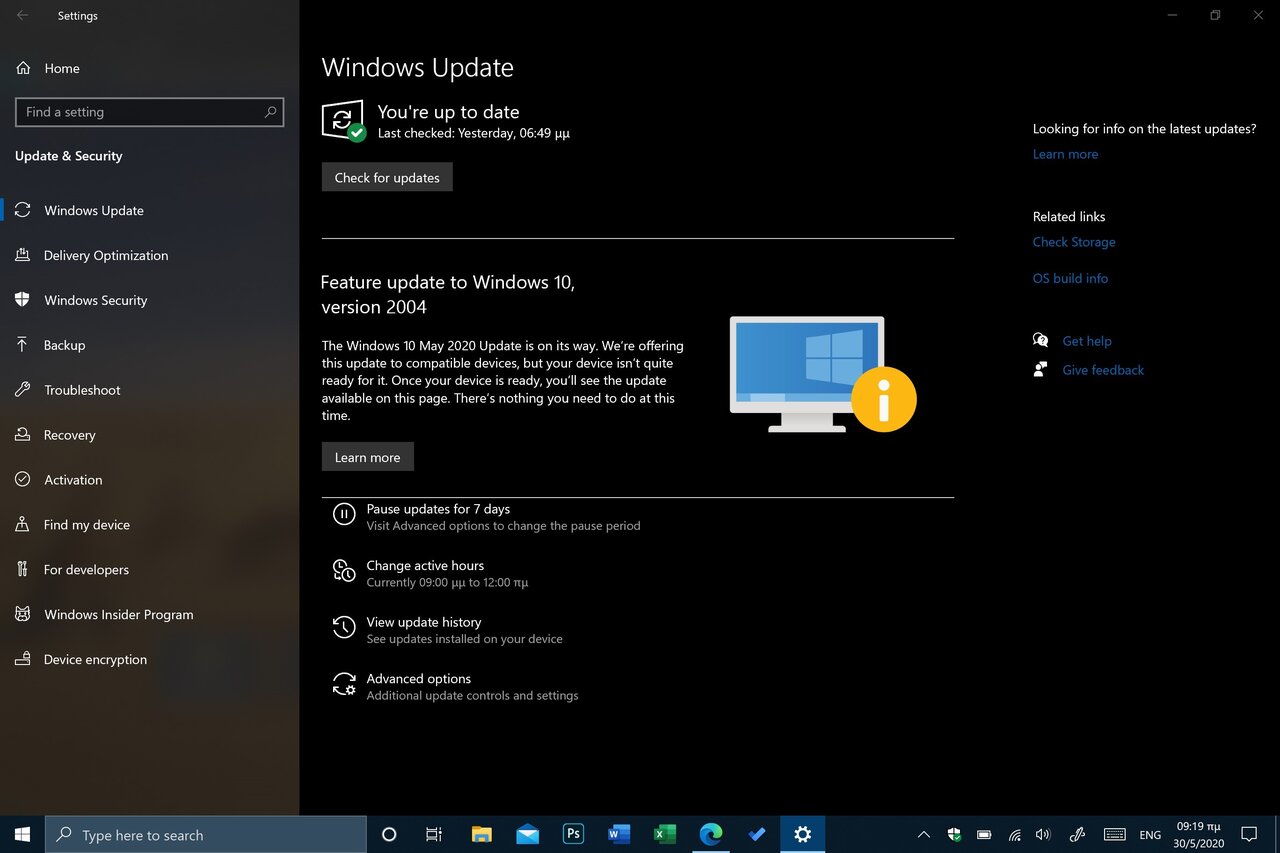Open the Action Center notifications icon
Screen dimensions: 1280x853
pyautogui.click(x=1249, y=834)
